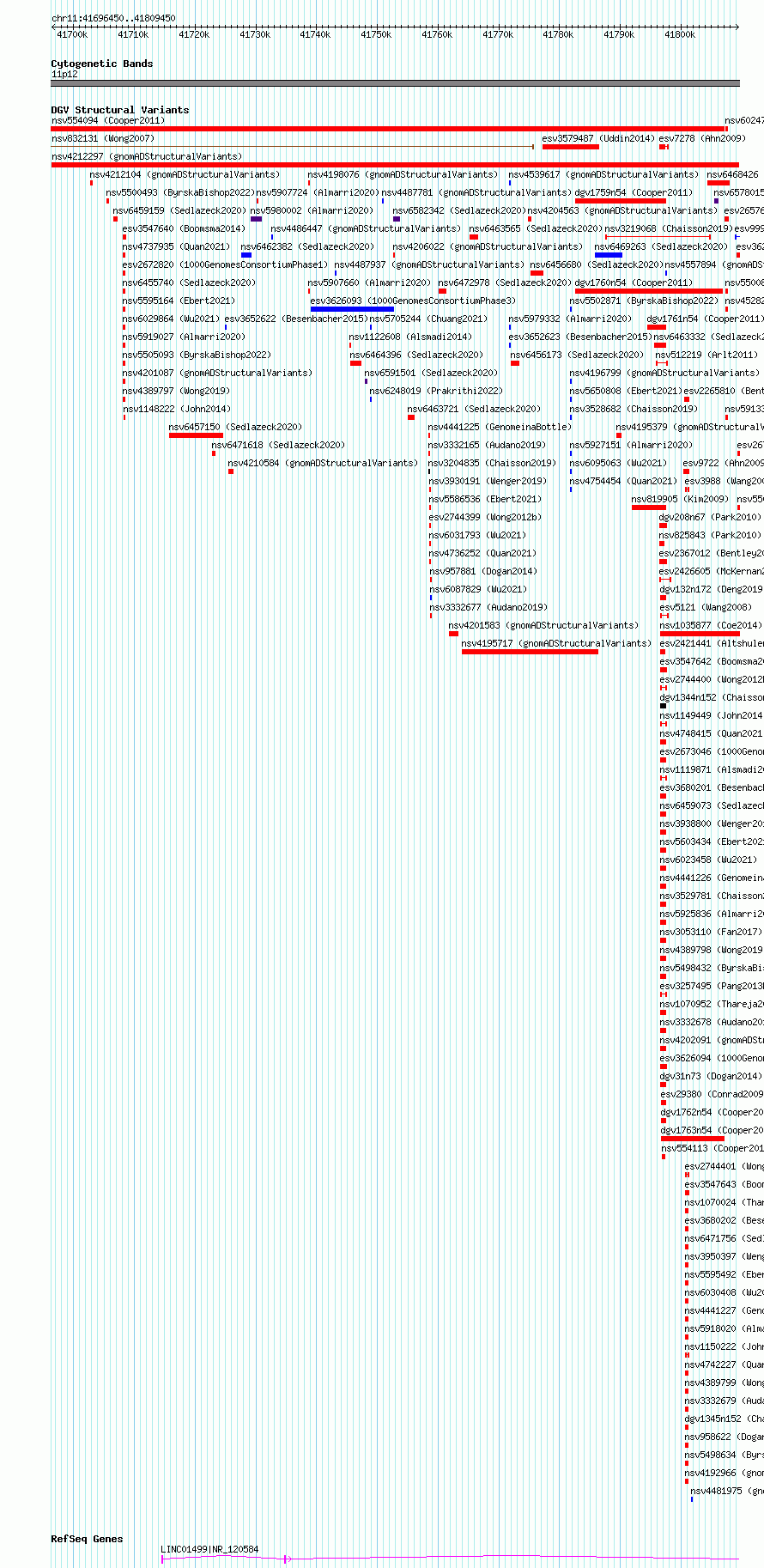Select nsv819905 (Kim2009) label
Viewport: 764px width, 1568px height.
click(680, 500)
